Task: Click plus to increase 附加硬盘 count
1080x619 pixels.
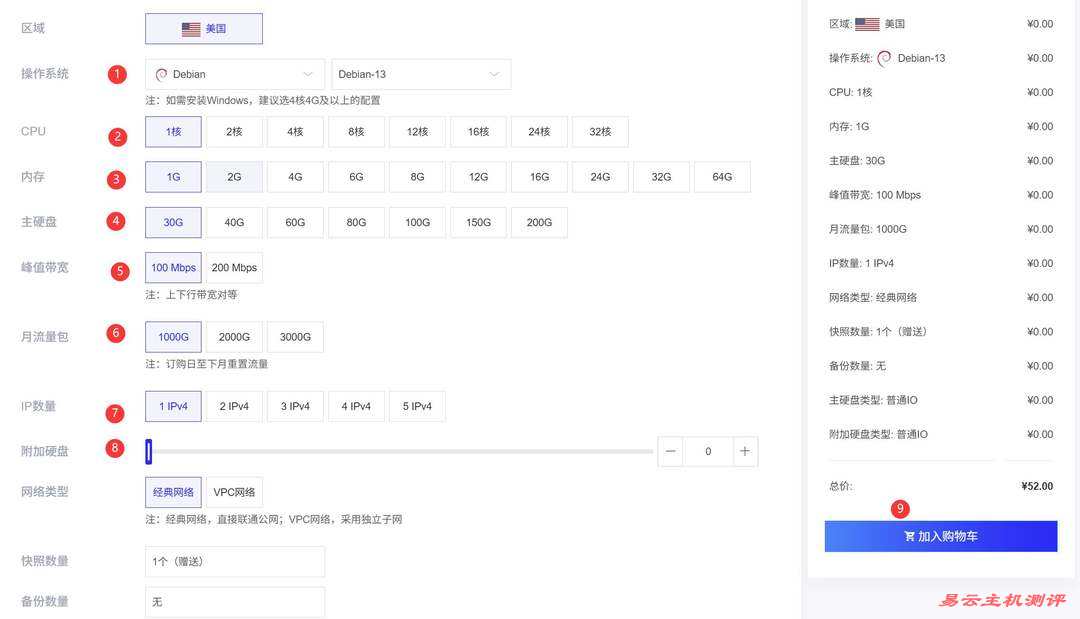Action: coord(744,451)
